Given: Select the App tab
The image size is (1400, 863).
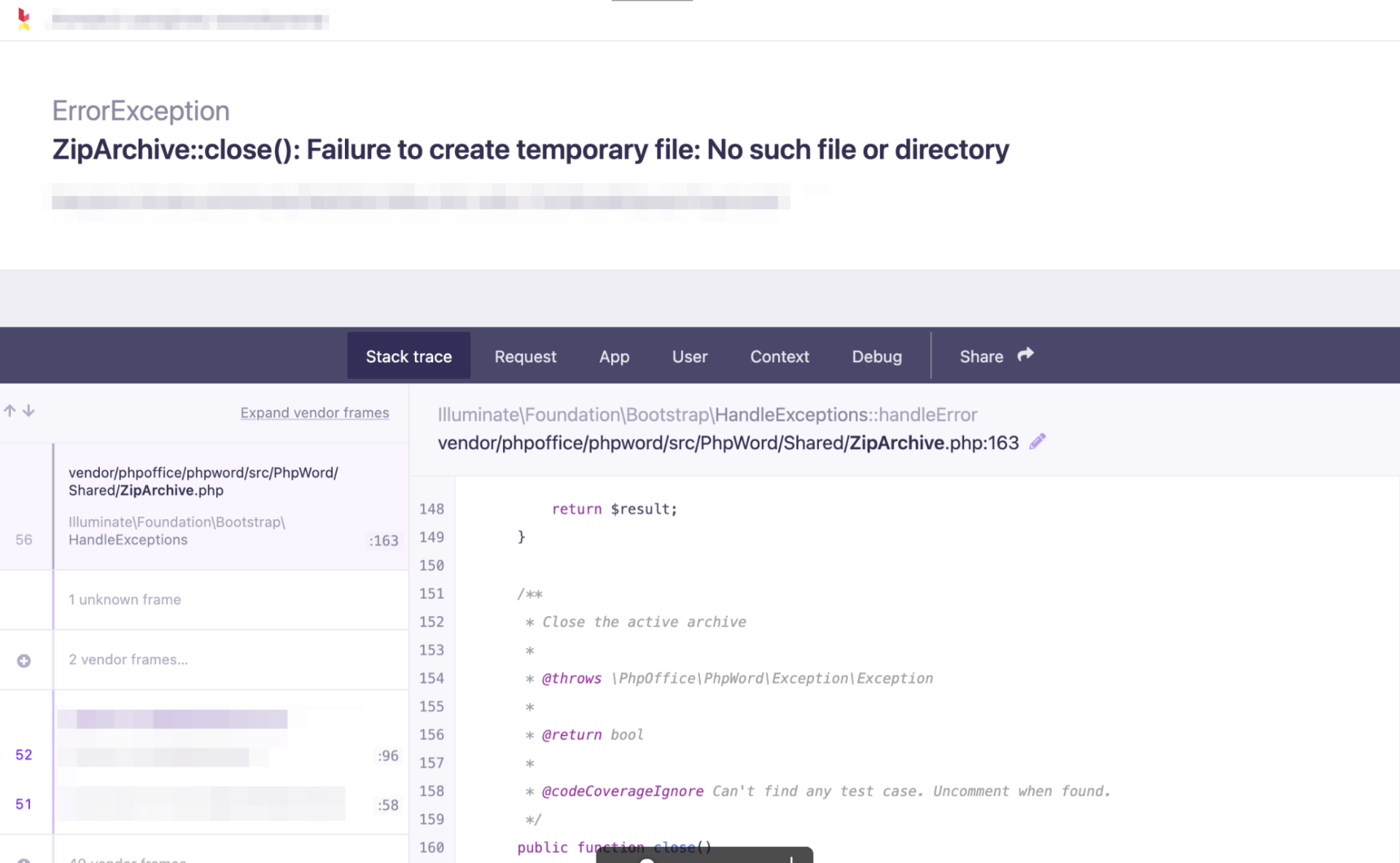Looking at the screenshot, I should (x=614, y=356).
